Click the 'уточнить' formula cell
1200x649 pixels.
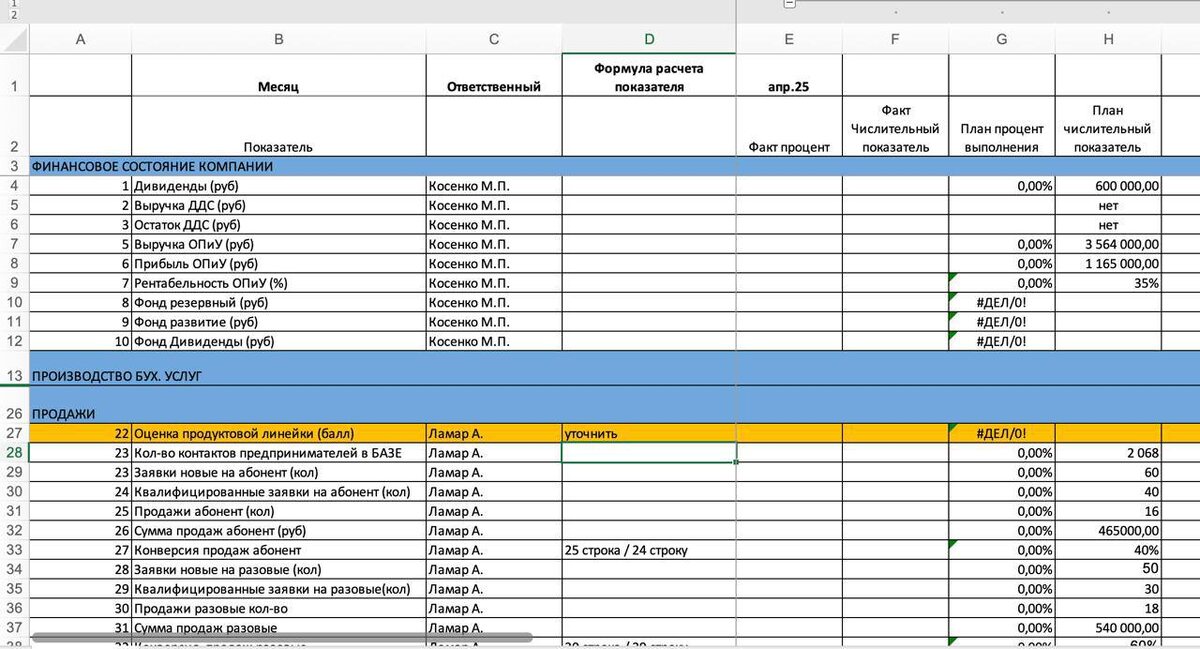pyautogui.click(x=649, y=433)
